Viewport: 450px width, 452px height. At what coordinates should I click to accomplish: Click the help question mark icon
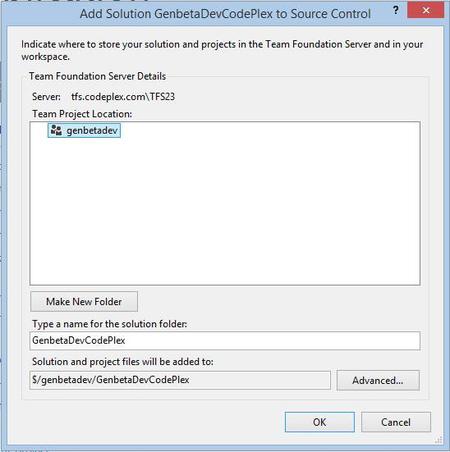396,11
